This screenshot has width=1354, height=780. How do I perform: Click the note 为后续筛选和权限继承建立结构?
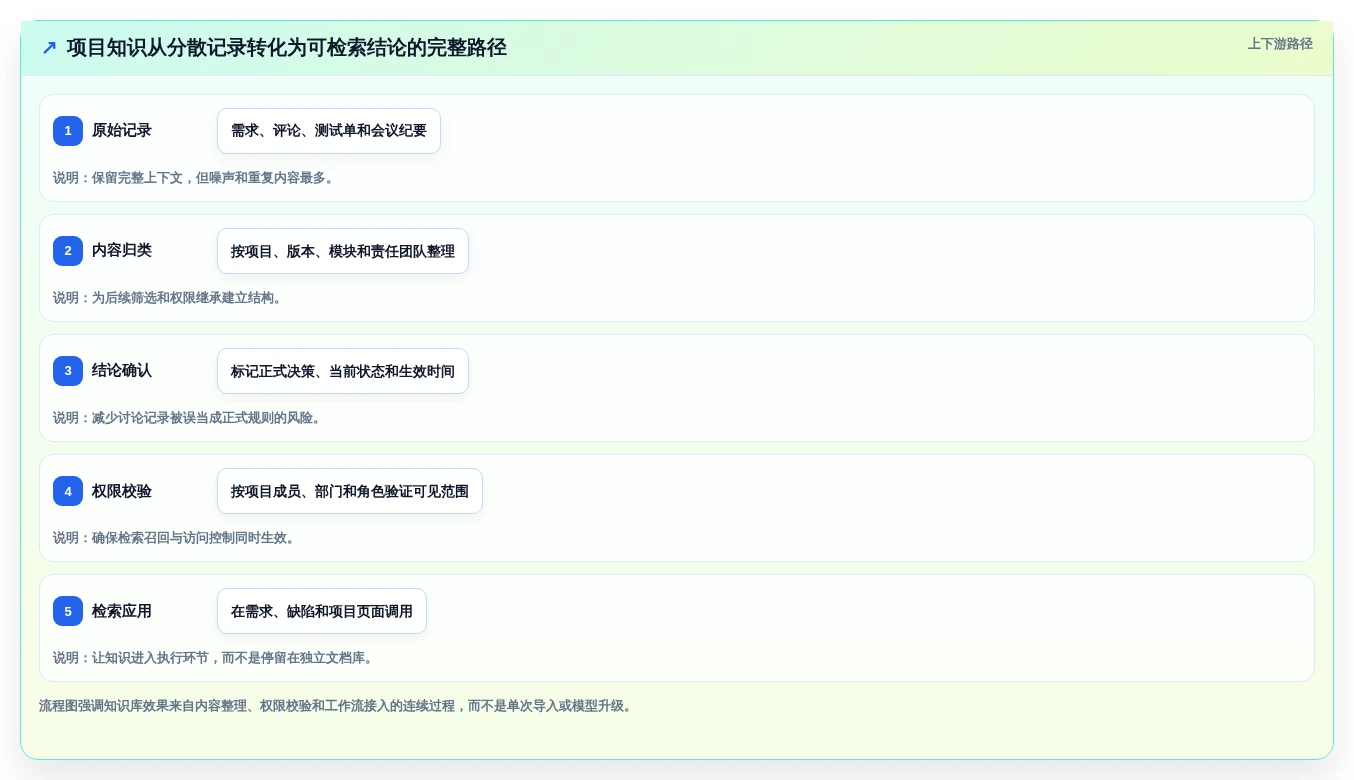(169, 298)
